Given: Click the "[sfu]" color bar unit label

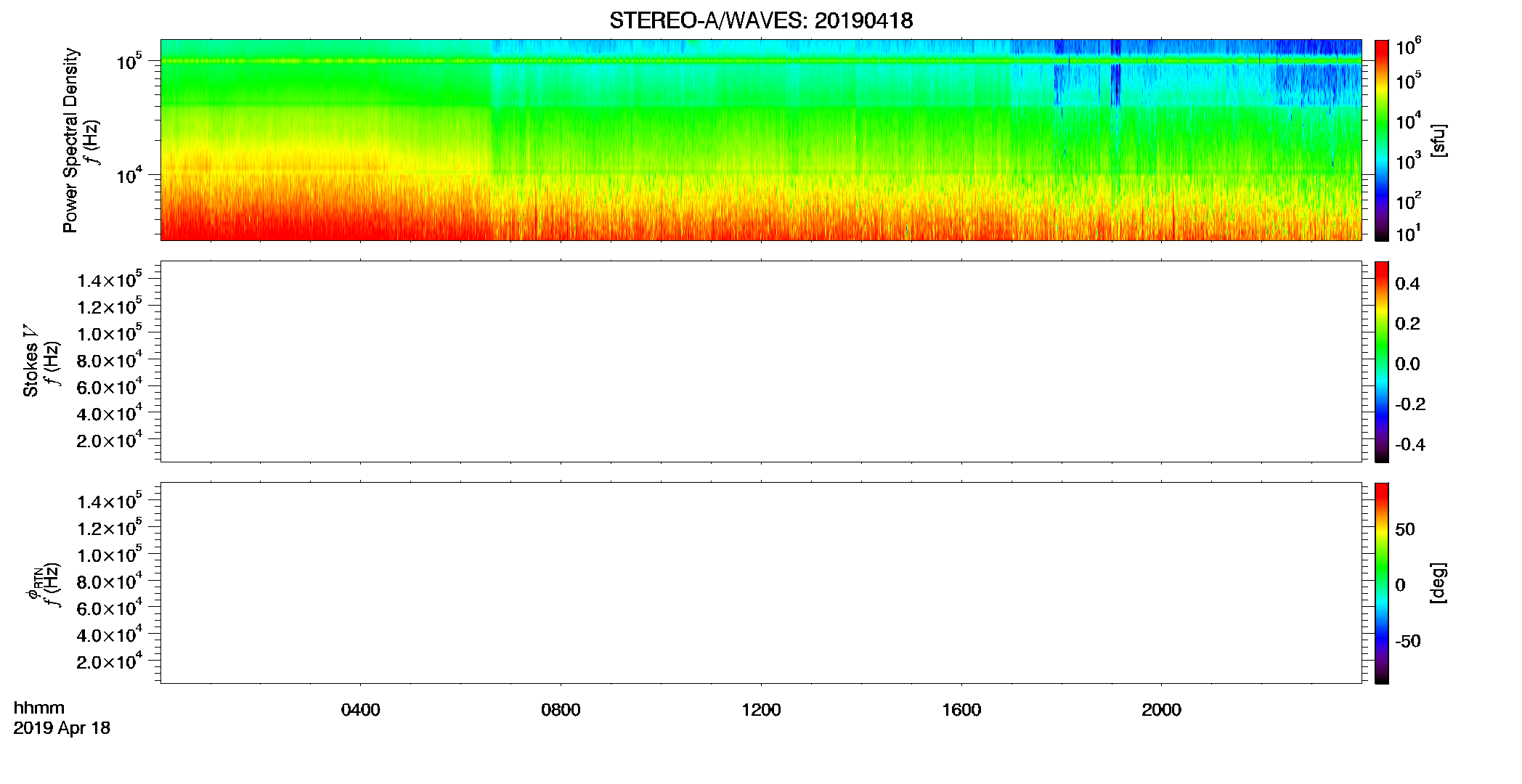Looking at the screenshot, I should point(1438,140).
